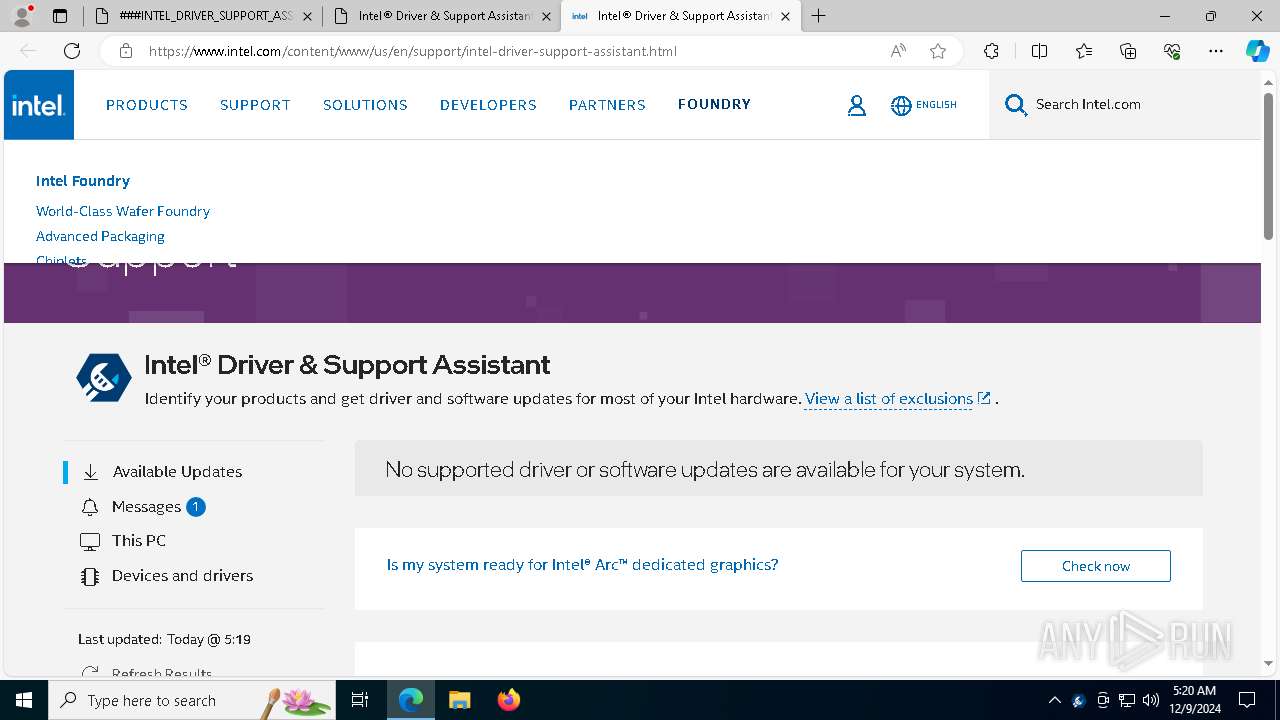Viewport: 1280px width, 720px height.
Task: Click the Messages bell icon
Action: 90,507
